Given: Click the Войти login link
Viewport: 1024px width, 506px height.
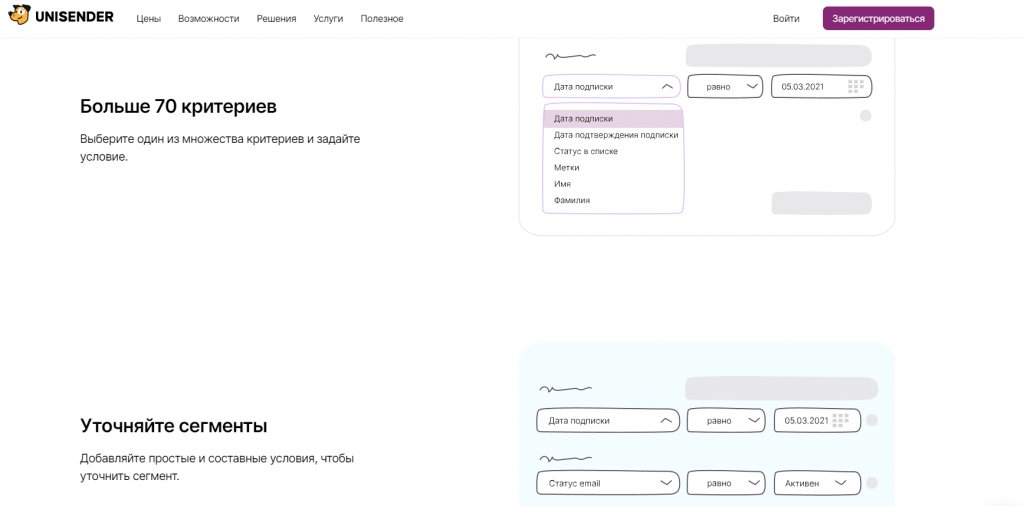Looking at the screenshot, I should pyautogui.click(x=786, y=18).
